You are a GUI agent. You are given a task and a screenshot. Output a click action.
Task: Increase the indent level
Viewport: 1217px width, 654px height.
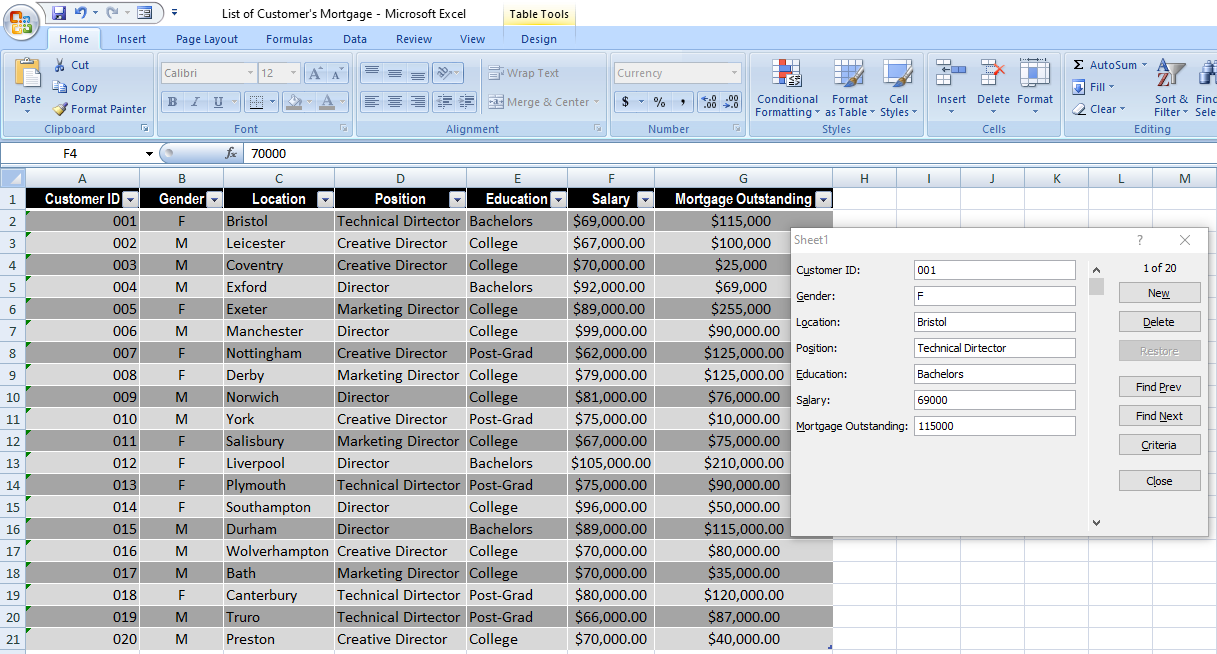point(467,102)
